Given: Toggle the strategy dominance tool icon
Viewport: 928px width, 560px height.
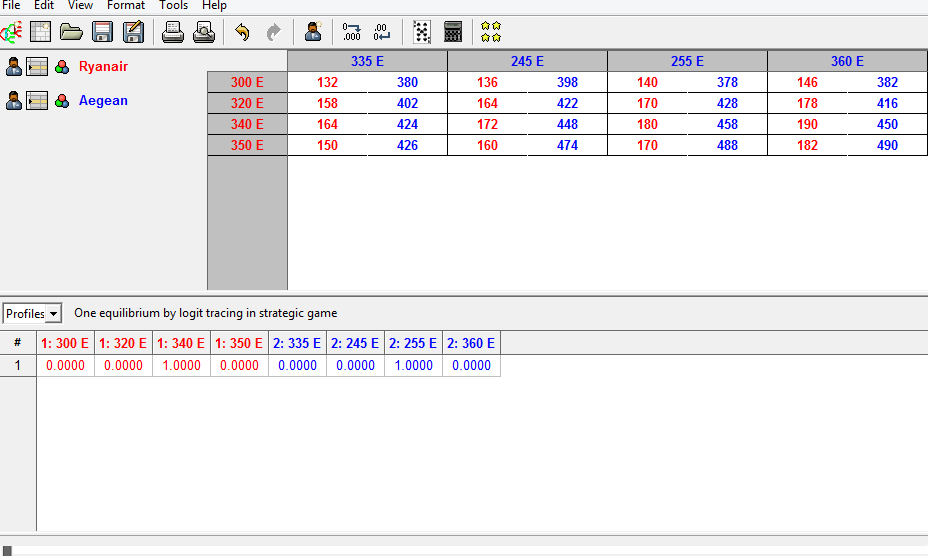Looking at the screenshot, I should (421, 32).
